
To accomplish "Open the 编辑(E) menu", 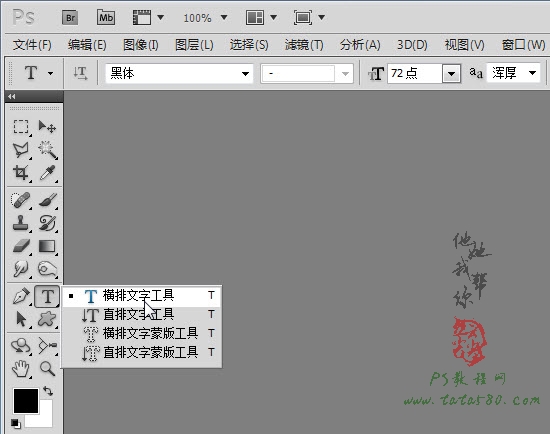I will pyautogui.click(x=87, y=45).
